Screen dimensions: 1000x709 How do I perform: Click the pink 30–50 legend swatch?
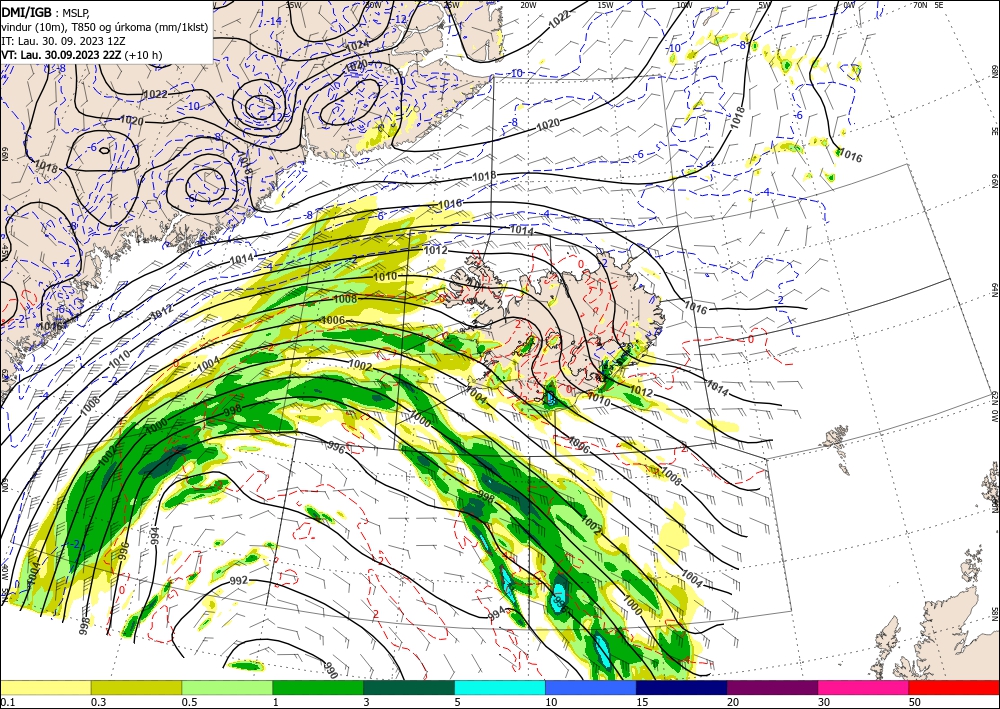click(x=864, y=687)
